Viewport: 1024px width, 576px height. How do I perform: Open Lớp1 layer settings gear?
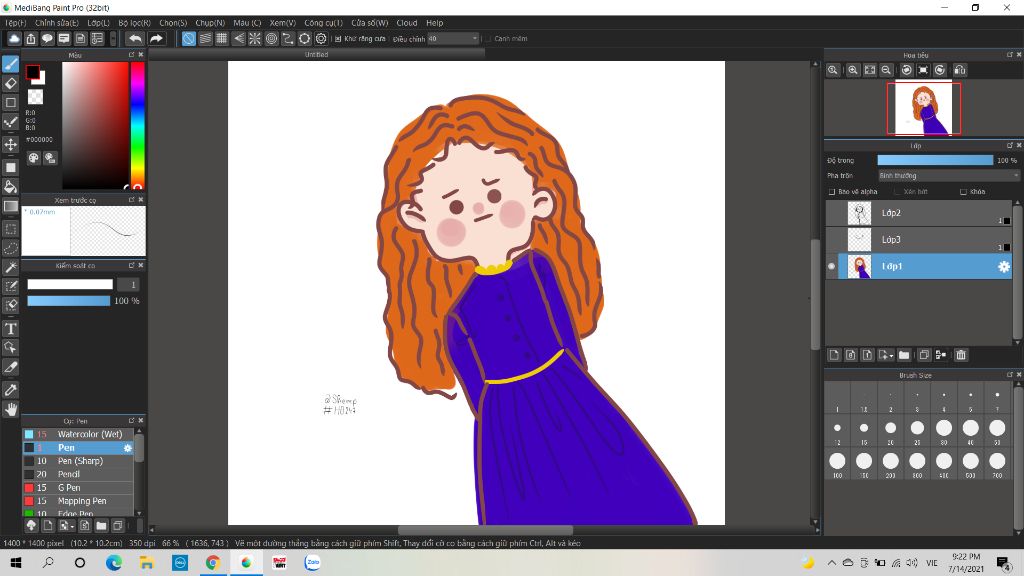(x=1003, y=266)
